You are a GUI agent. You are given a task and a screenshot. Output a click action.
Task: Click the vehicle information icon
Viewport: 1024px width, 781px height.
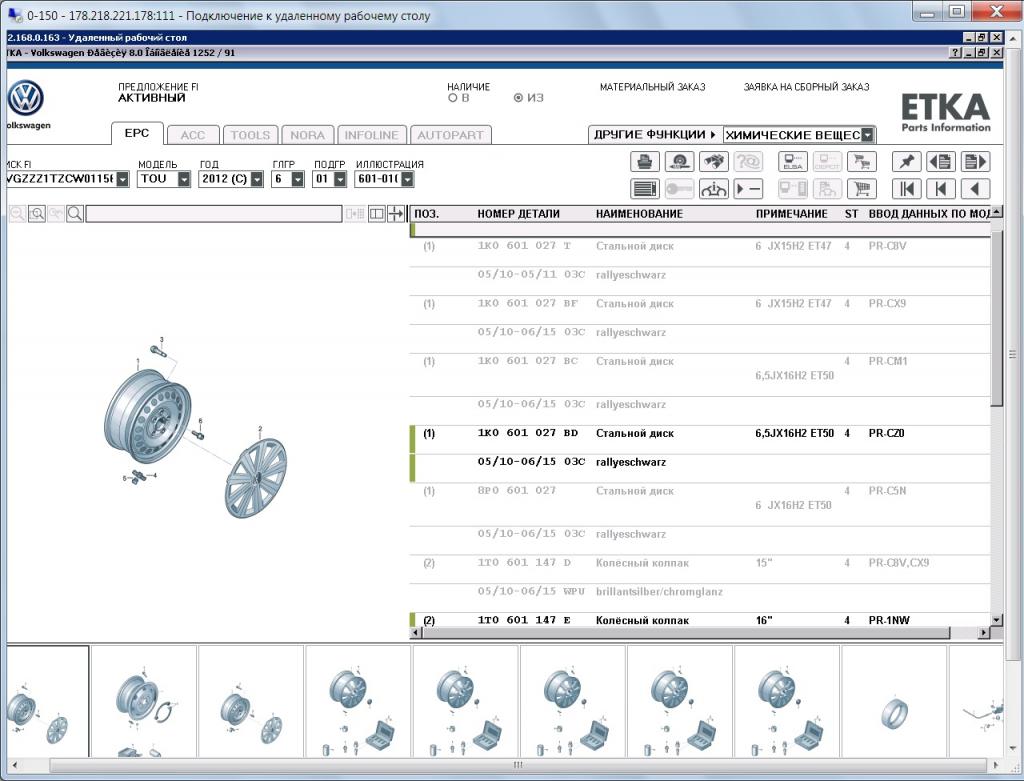coord(713,189)
